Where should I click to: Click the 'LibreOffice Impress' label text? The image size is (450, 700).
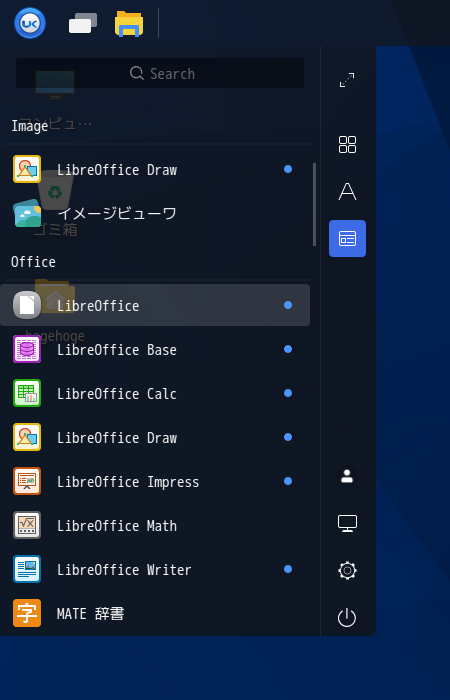pos(128,482)
